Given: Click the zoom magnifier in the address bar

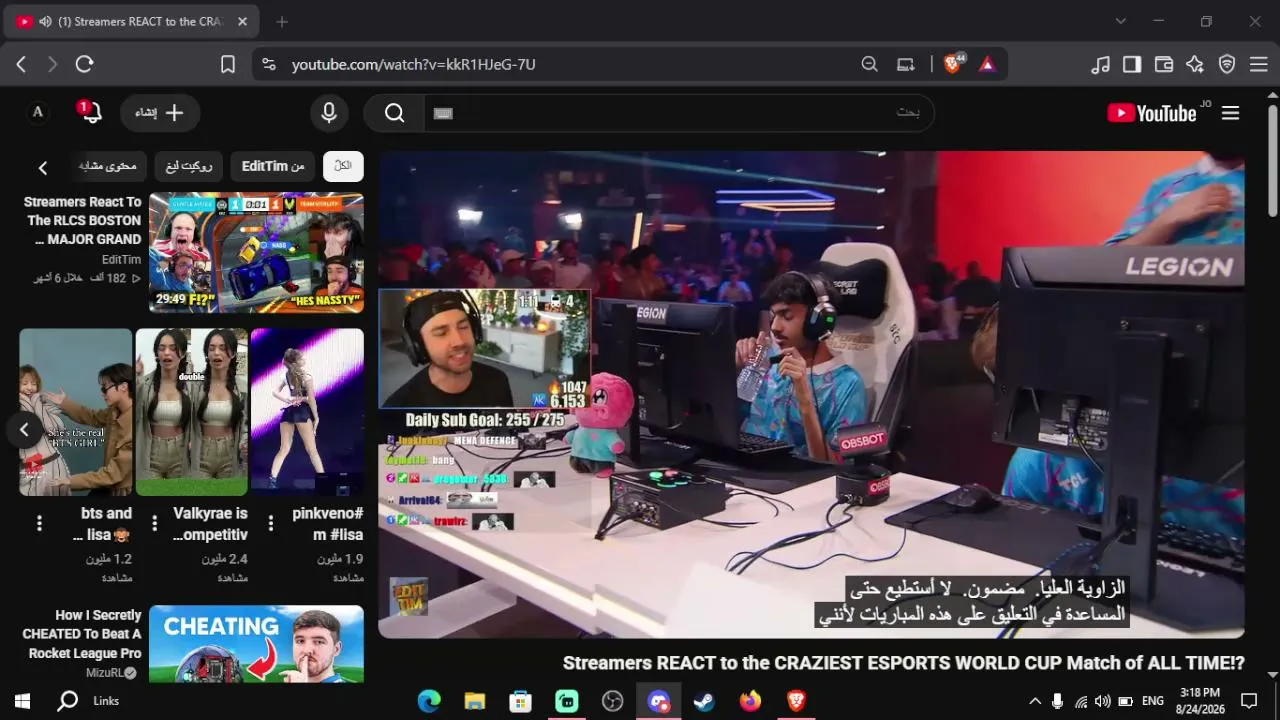Looking at the screenshot, I should point(870,64).
